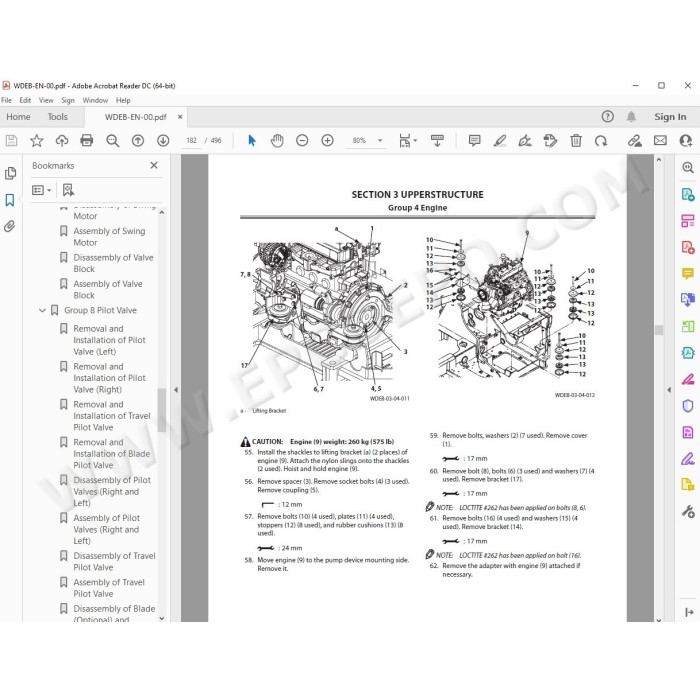Screen dimensions: 700x700
Task: Open the Window menu
Action: click(95, 100)
